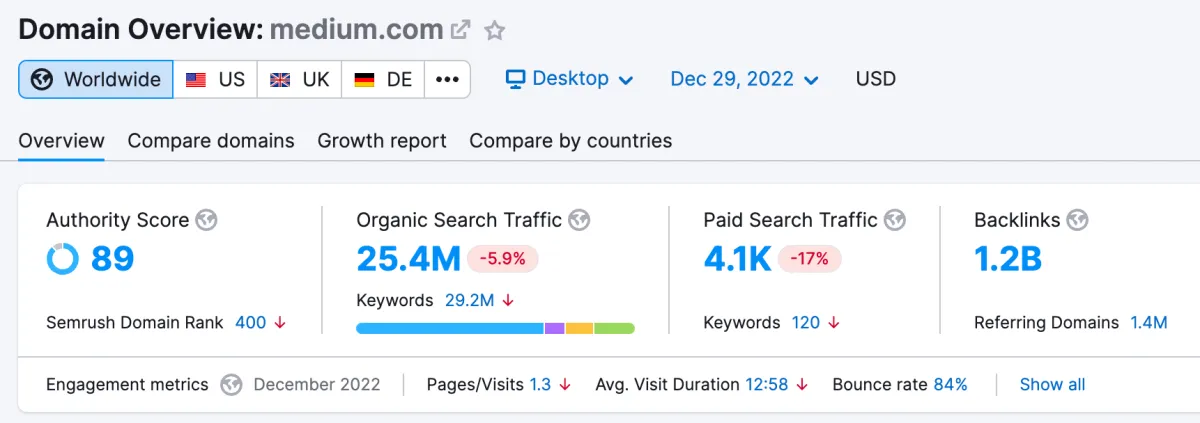Click globe icon beside Backlinks
The height and width of the screenshot is (423, 1200).
(1077, 220)
